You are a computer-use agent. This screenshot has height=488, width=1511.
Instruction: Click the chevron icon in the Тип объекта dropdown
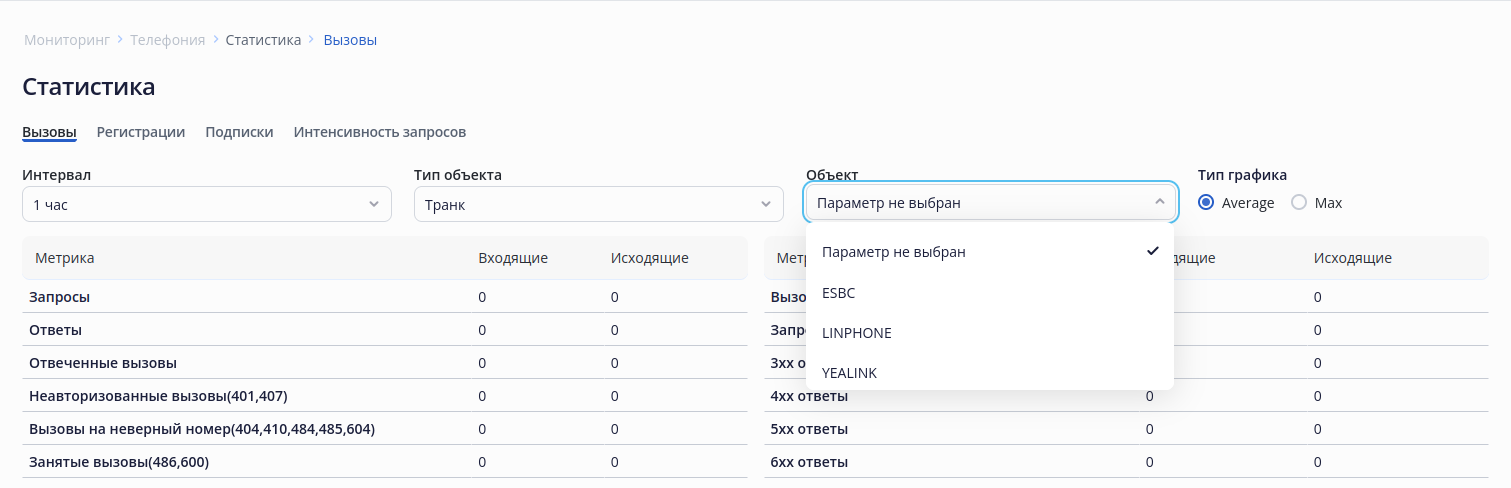click(x=766, y=204)
